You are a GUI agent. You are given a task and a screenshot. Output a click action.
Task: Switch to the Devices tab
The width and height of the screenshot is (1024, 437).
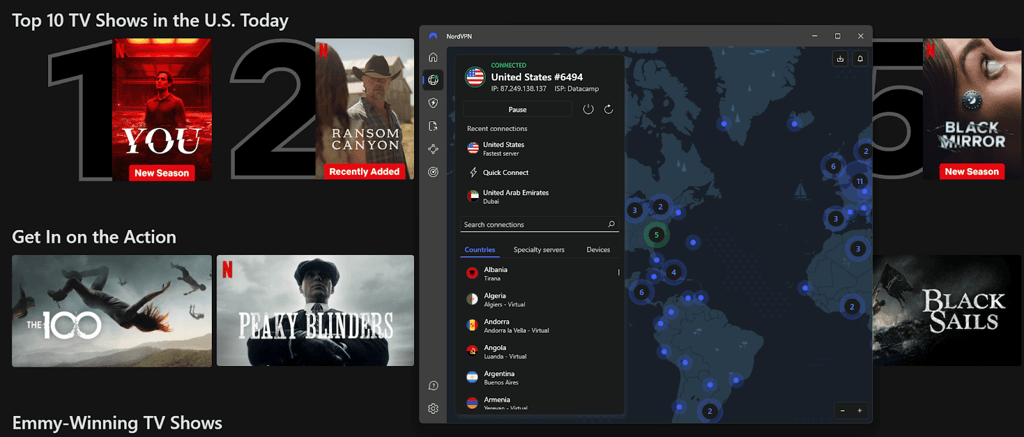point(598,250)
